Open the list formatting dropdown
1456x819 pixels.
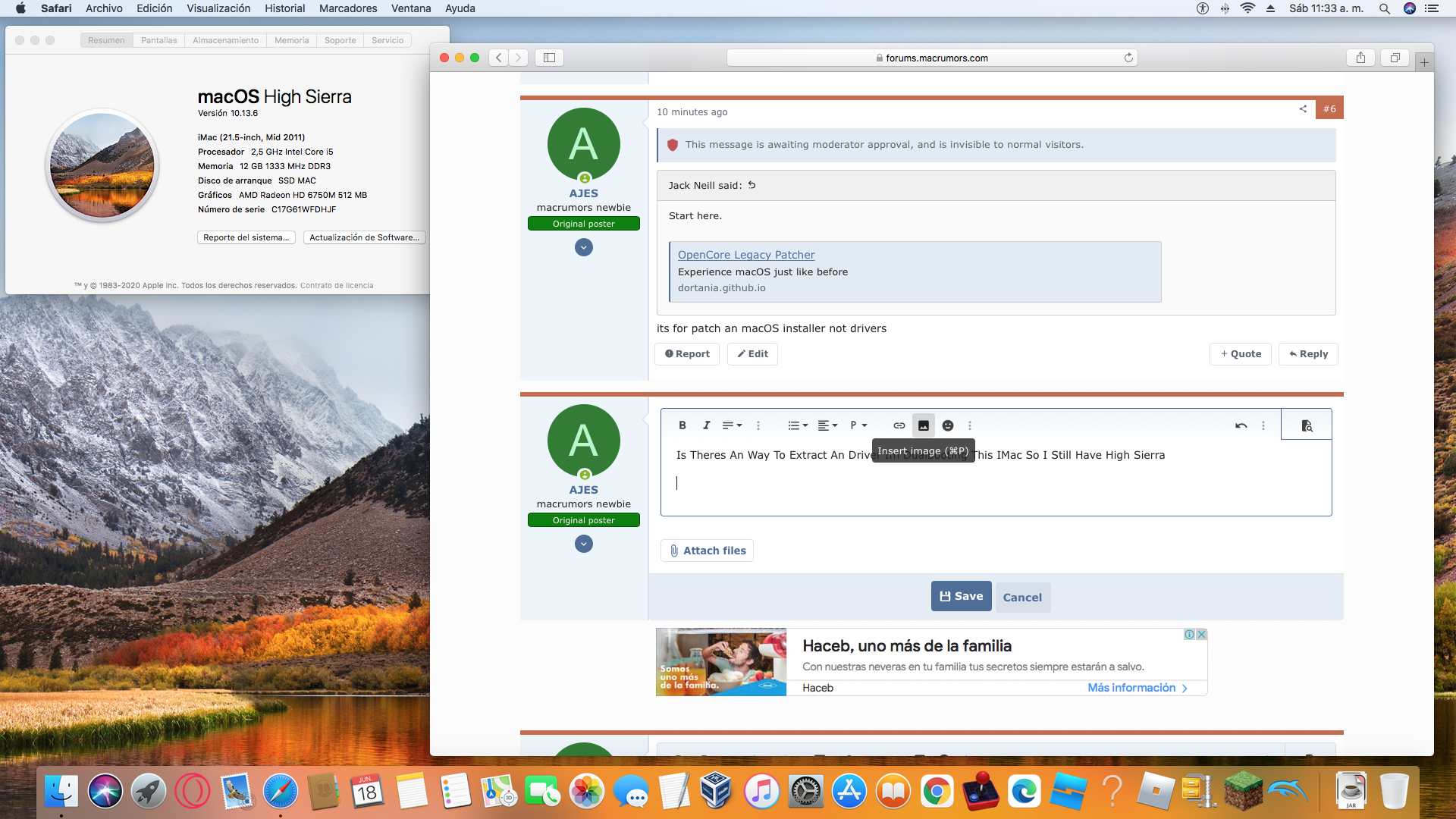point(797,425)
